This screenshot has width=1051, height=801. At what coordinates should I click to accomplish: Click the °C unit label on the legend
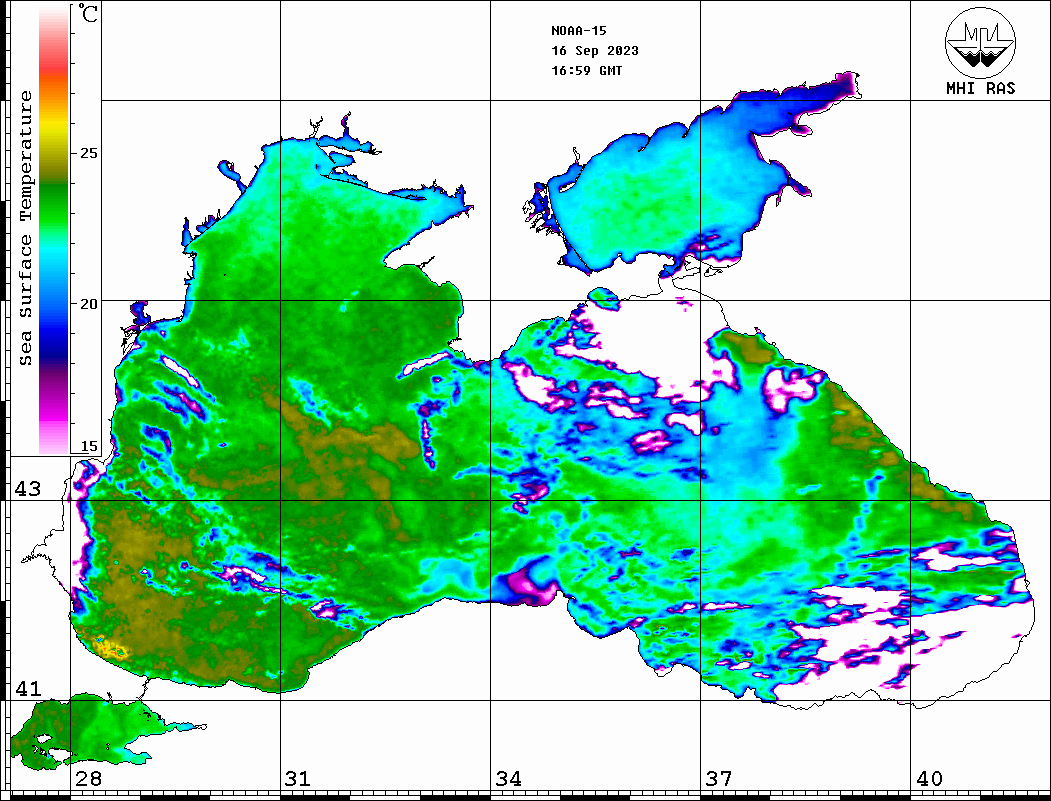click(87, 13)
